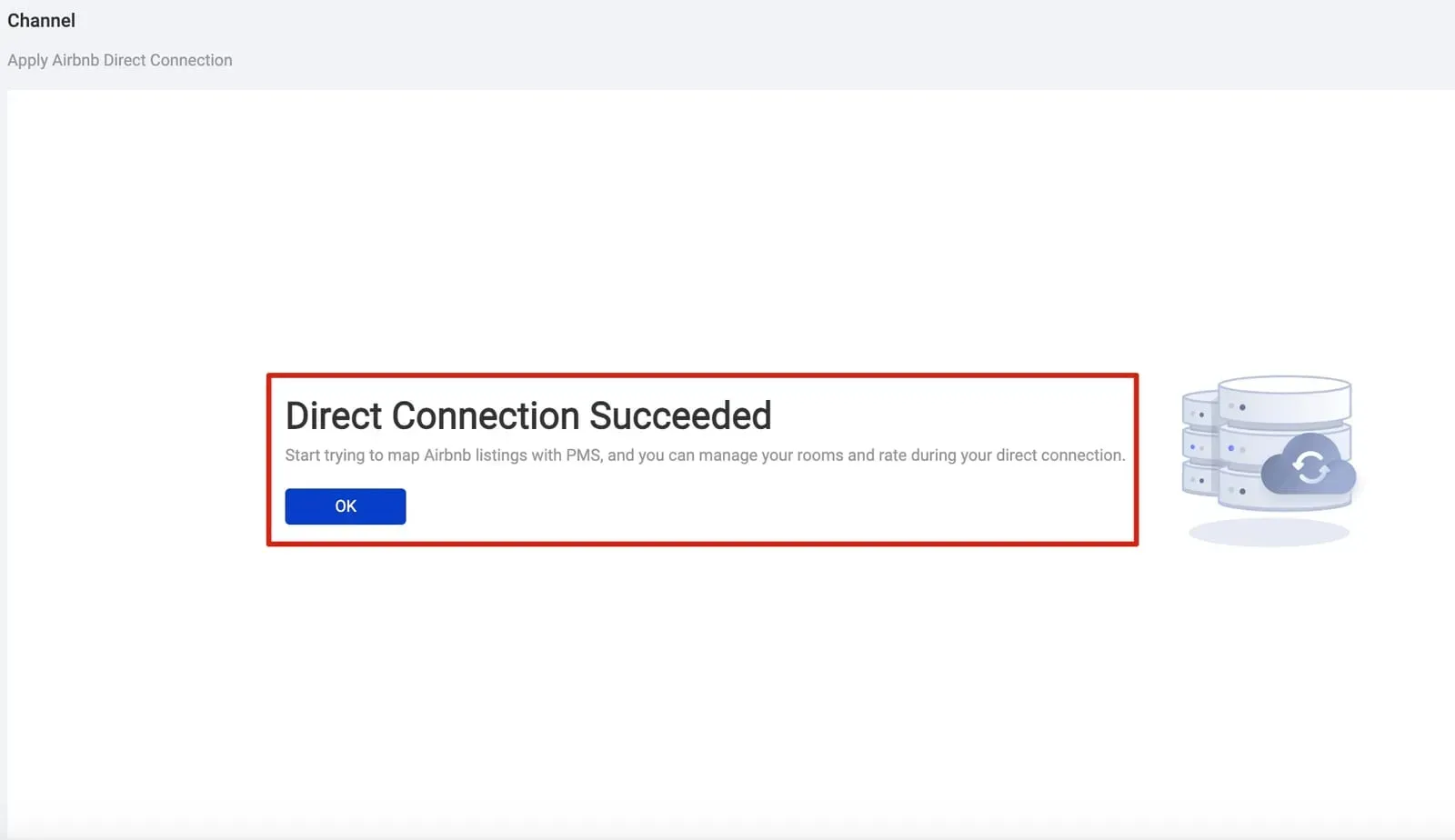Toggle the blue indicator on the rear database stack
1455x840 pixels.
[x=1191, y=446]
